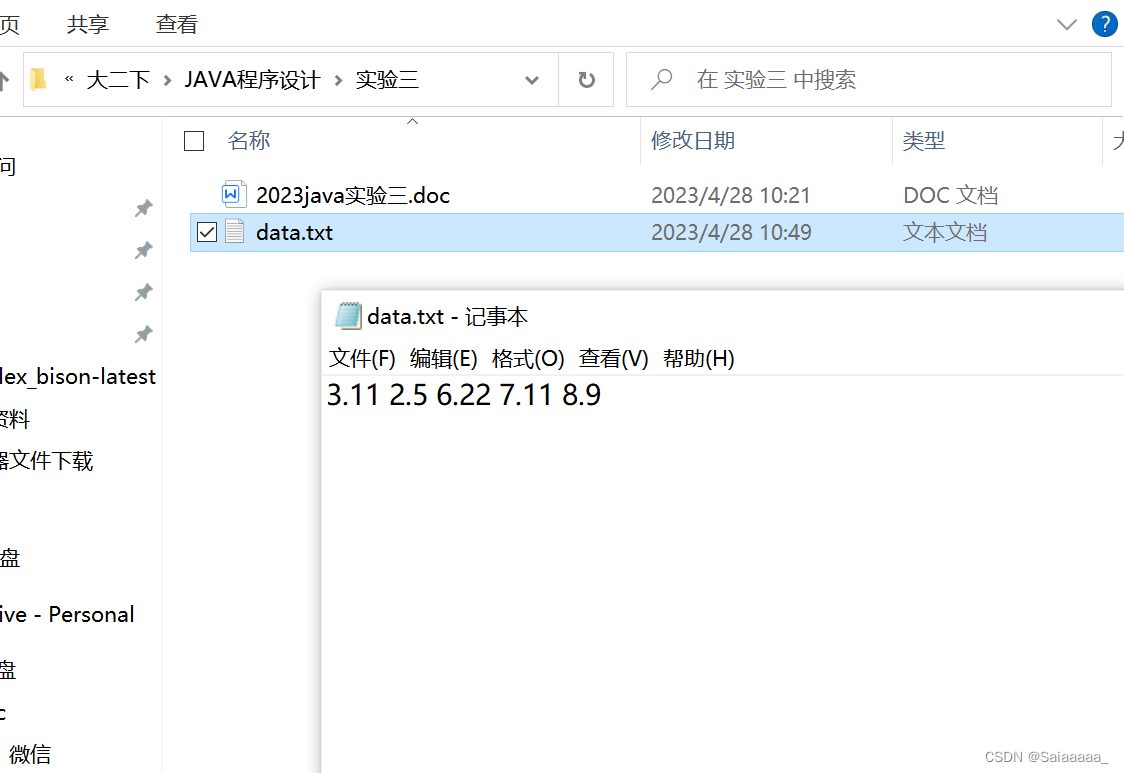Click inside the 在 实验三 中搜索 search field
The image size is (1124, 773).
pyautogui.click(x=869, y=80)
